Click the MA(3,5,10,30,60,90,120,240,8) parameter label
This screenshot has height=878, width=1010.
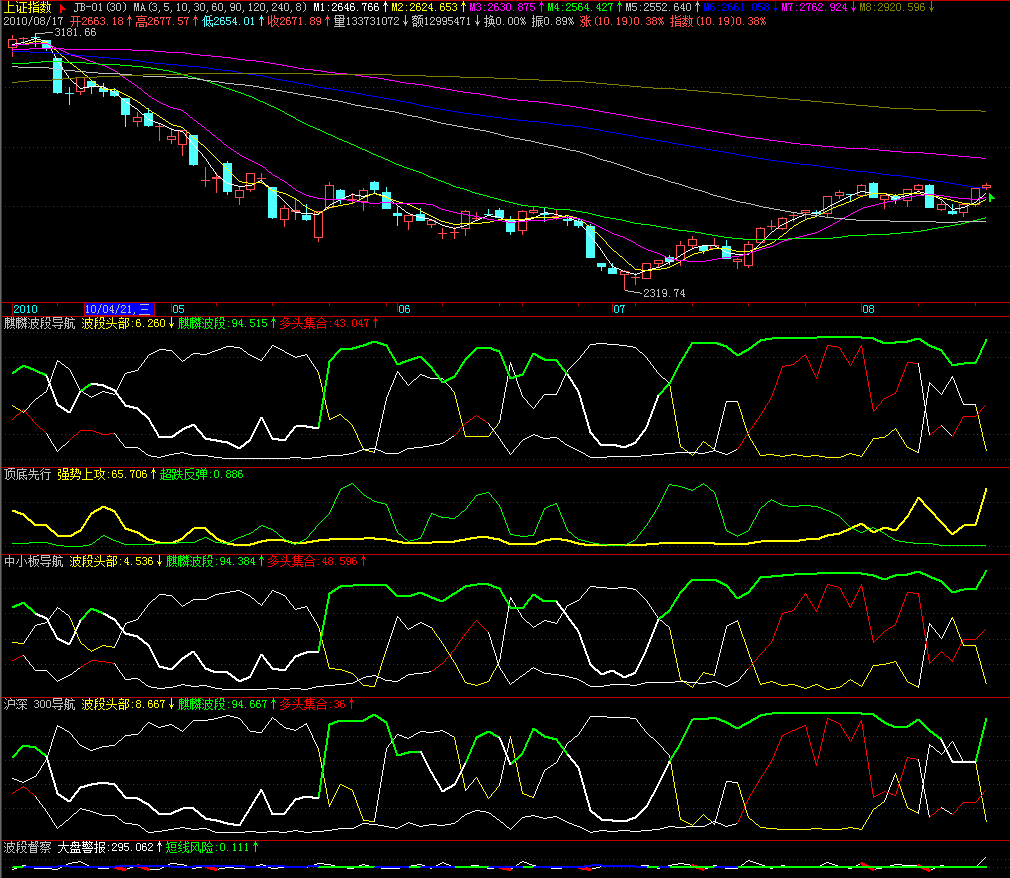coord(221,7)
